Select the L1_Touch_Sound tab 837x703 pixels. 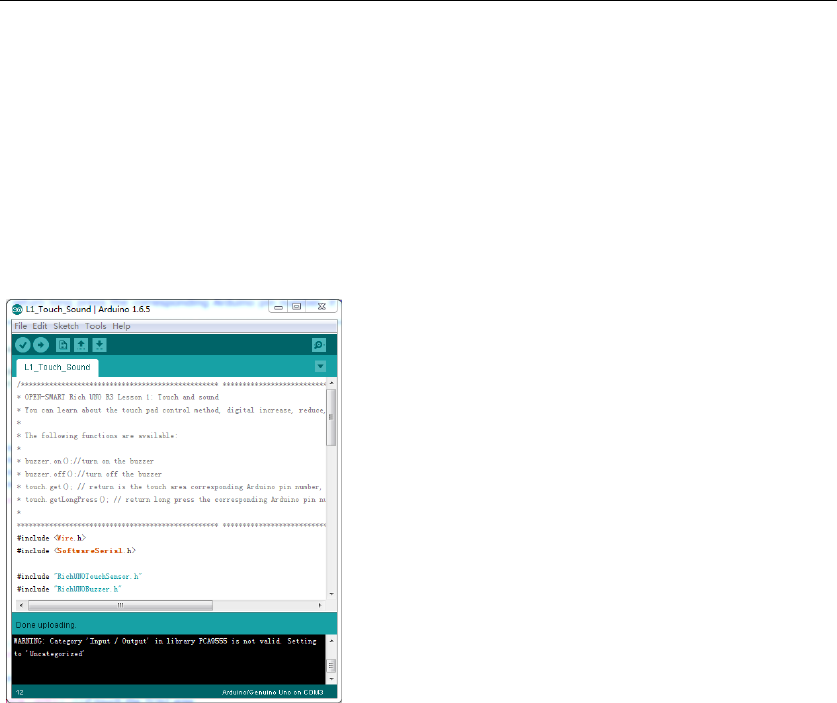[x=57, y=367]
